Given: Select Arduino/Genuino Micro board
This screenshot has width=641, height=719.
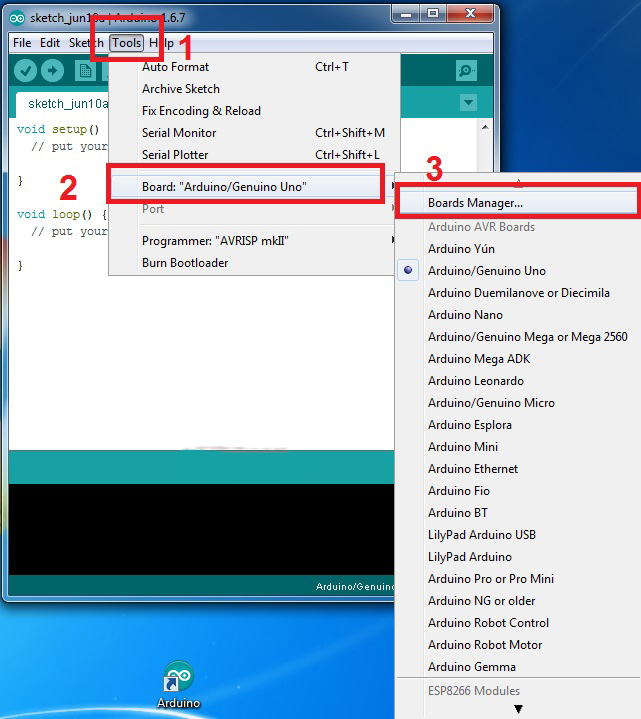Looking at the screenshot, I should (x=518, y=403).
